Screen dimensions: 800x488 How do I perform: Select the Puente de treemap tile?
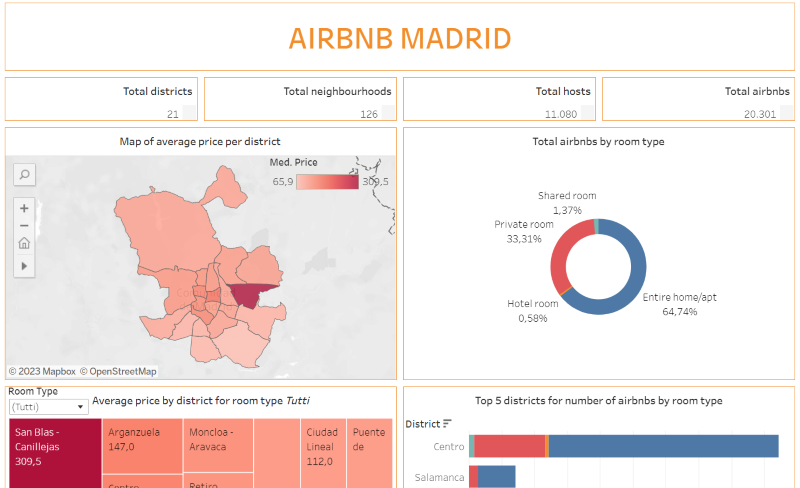(369, 453)
